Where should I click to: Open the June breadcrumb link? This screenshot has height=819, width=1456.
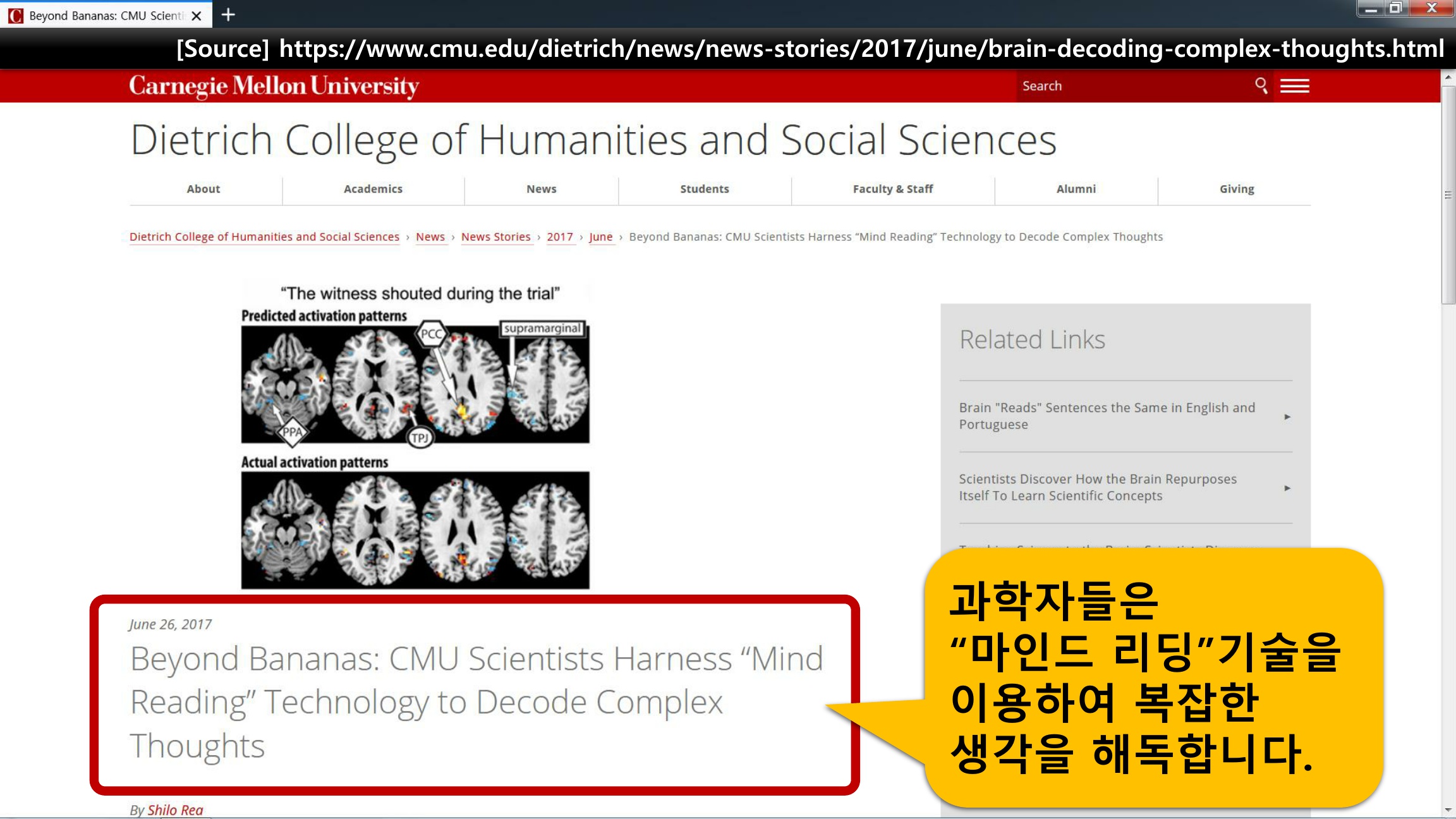point(600,236)
